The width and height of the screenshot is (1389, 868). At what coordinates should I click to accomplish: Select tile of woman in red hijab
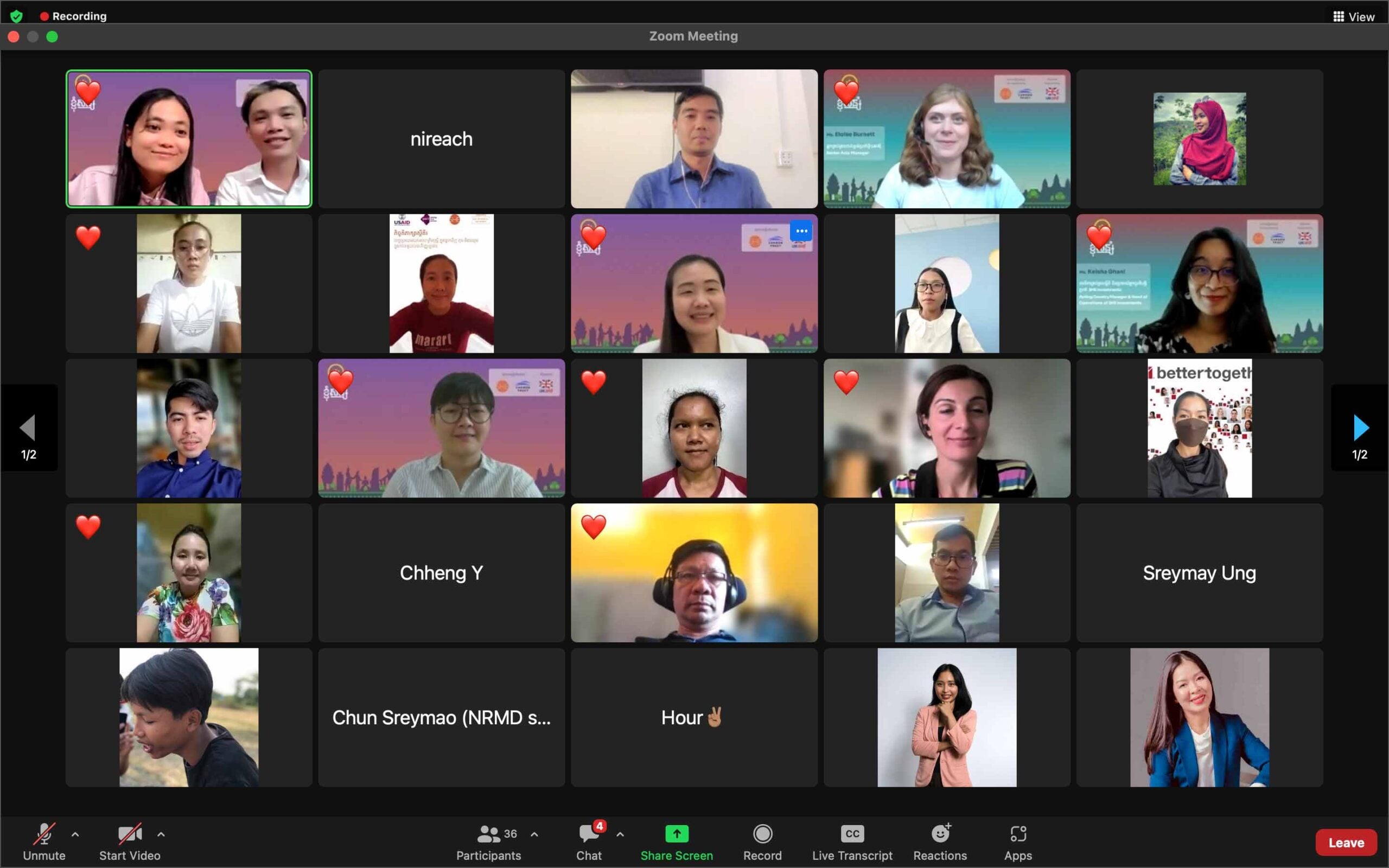(x=1200, y=139)
